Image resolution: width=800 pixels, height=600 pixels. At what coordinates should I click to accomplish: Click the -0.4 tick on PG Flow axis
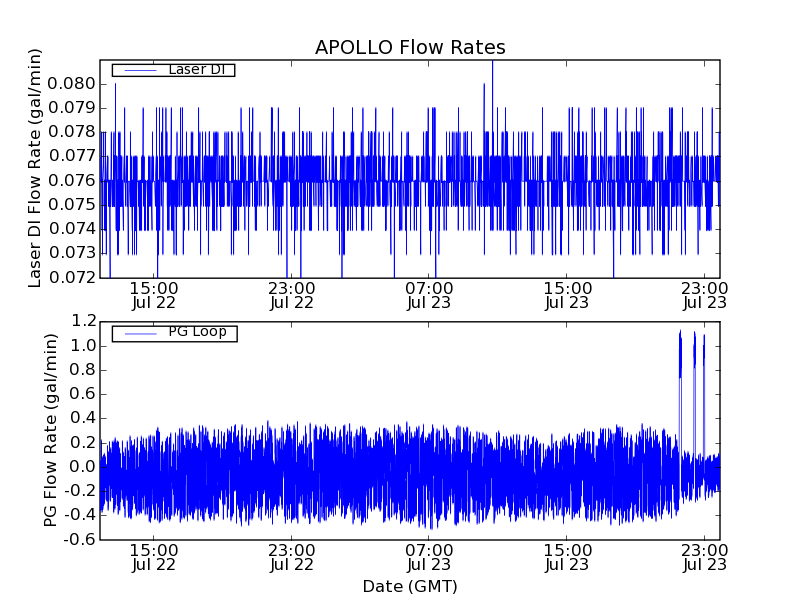click(80, 515)
